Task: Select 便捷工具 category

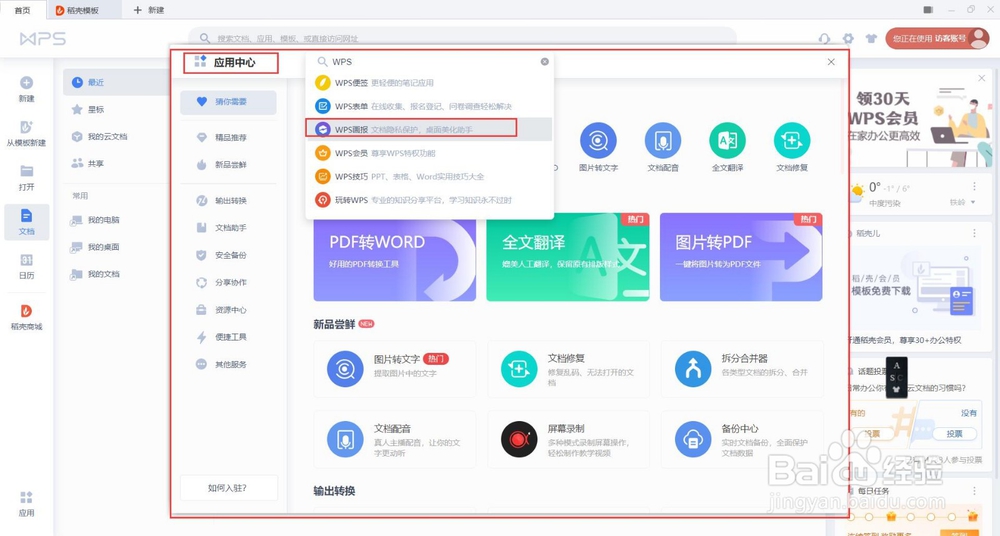Action: click(x=228, y=337)
